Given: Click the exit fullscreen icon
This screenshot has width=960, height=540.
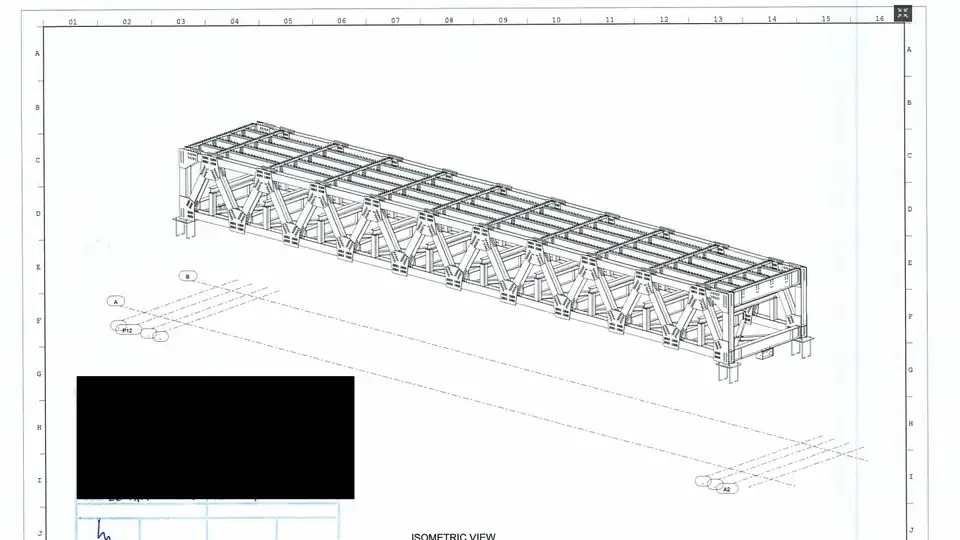Looking at the screenshot, I should coord(902,13).
